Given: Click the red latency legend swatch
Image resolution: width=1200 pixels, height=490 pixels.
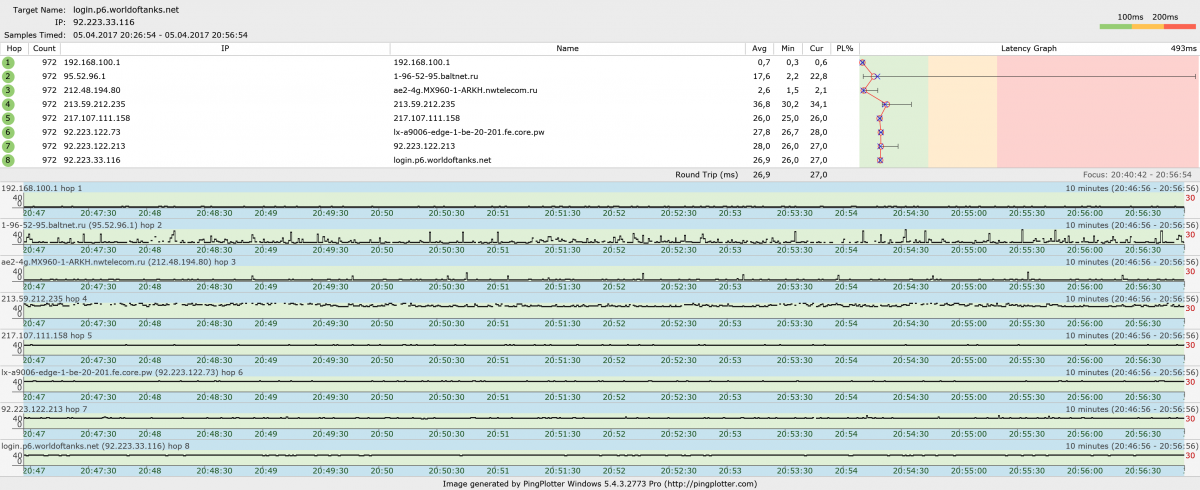Looking at the screenshot, I should (x=1180, y=28).
